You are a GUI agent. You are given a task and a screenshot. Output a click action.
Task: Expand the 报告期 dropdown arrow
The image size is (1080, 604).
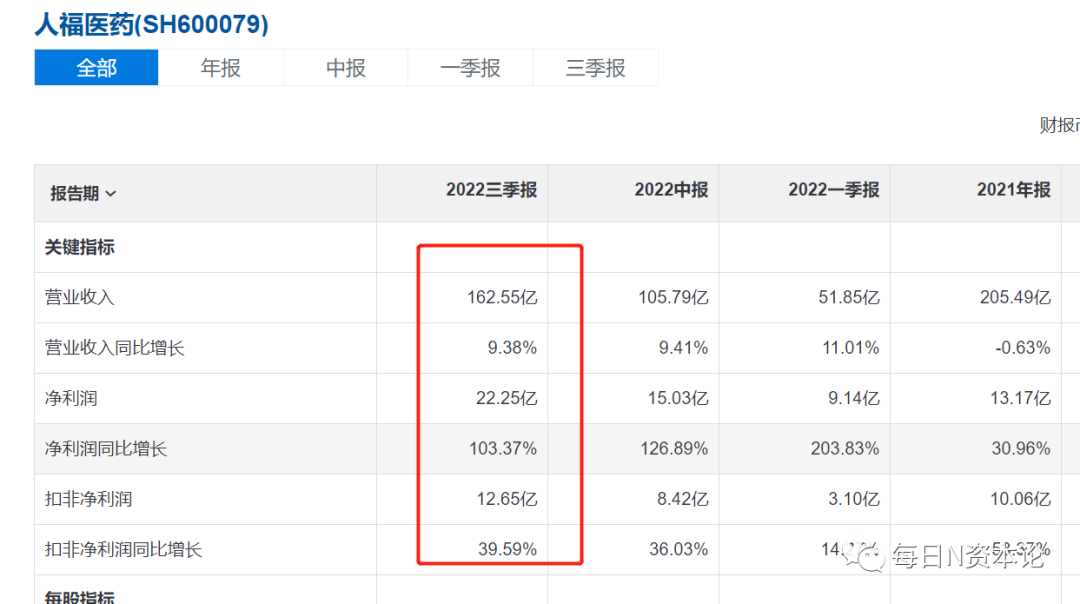[x=111, y=194]
